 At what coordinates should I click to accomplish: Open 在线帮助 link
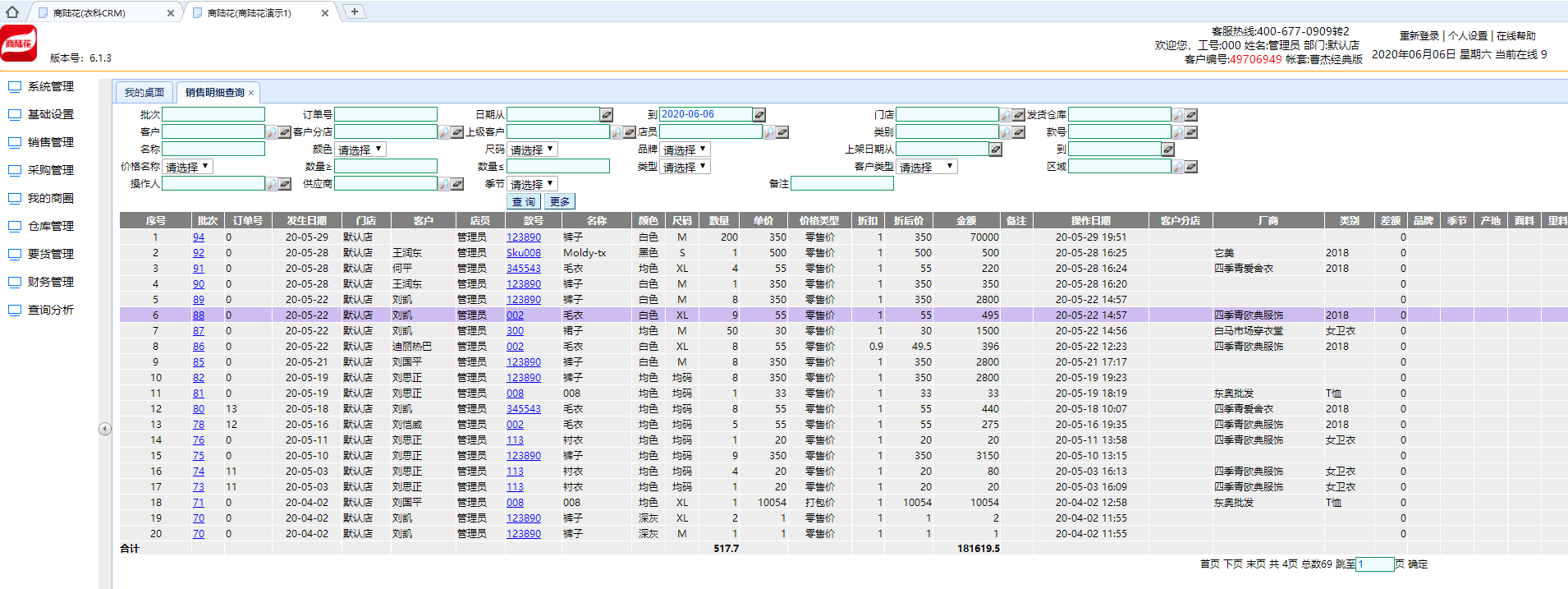tap(1516, 36)
